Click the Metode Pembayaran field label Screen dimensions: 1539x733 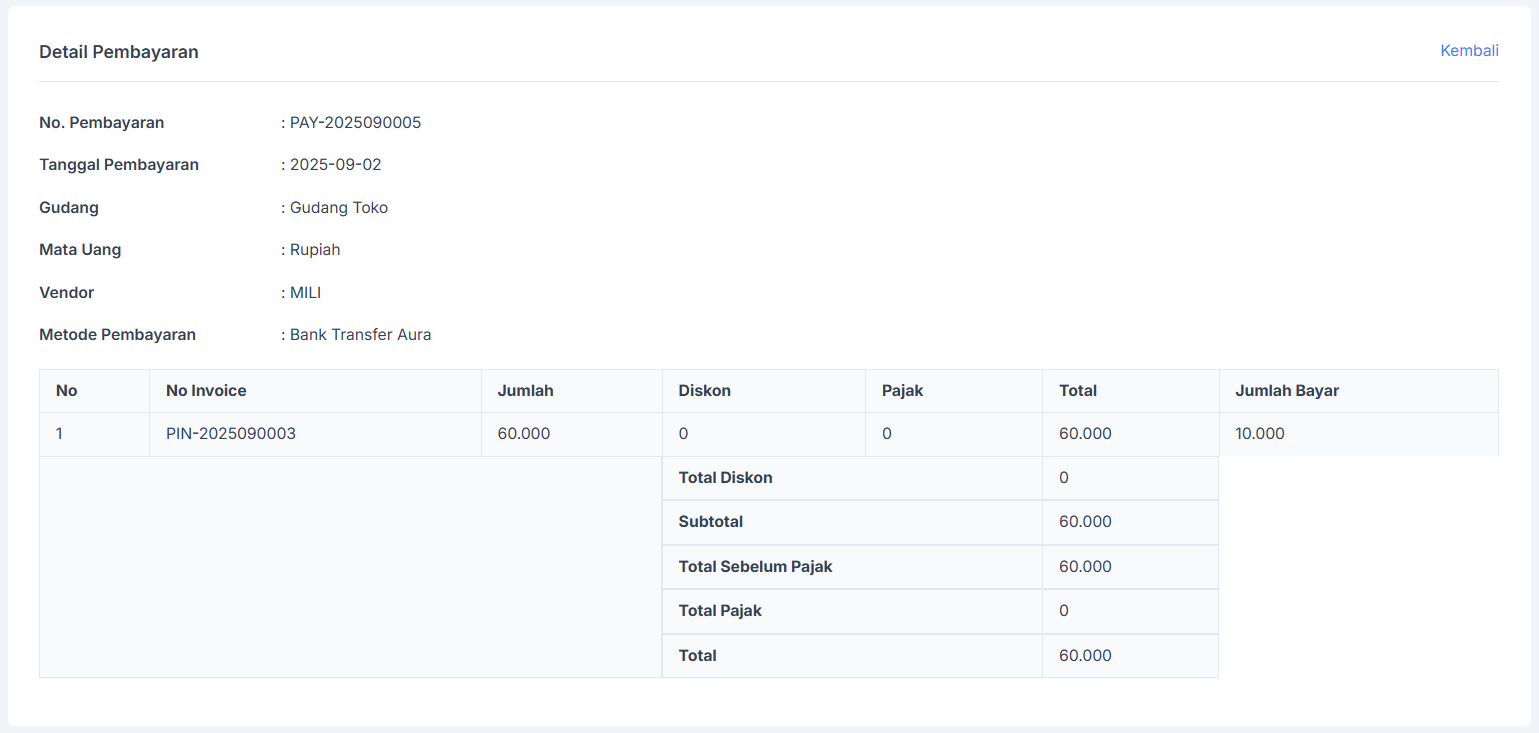click(117, 335)
